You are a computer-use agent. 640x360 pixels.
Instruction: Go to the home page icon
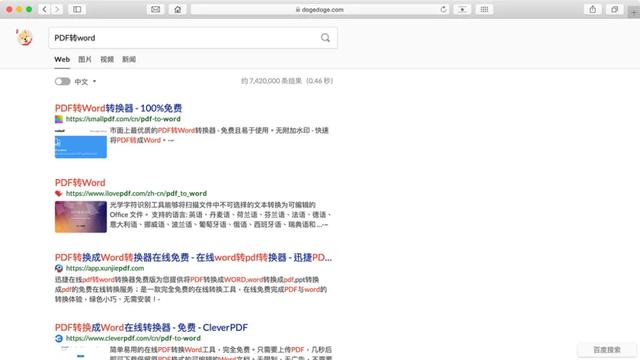[178, 9]
